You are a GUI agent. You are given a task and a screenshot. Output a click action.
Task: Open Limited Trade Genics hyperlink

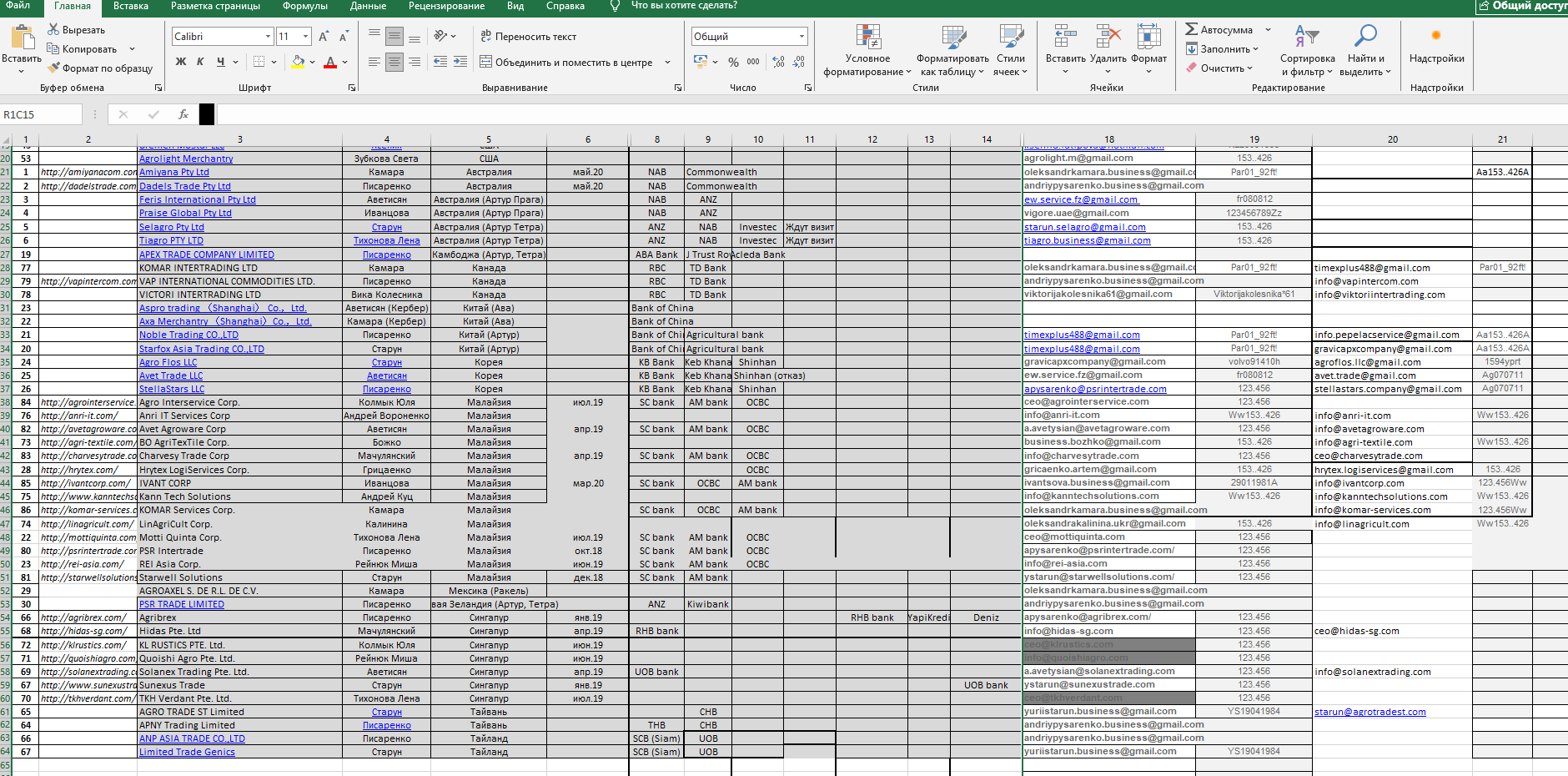click(187, 752)
